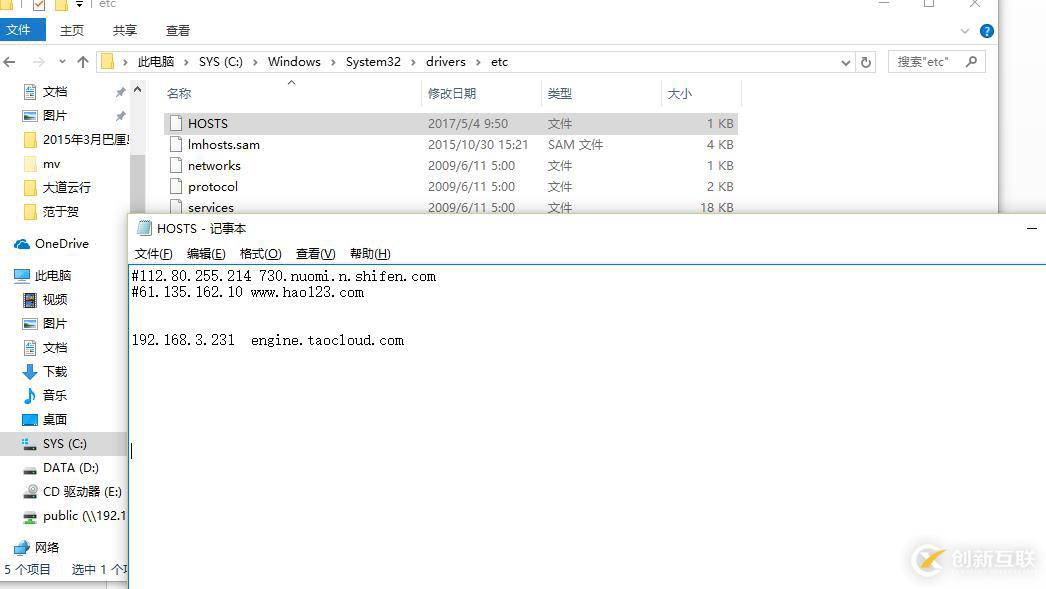Click 此电脑 in address breadcrumb

155,62
